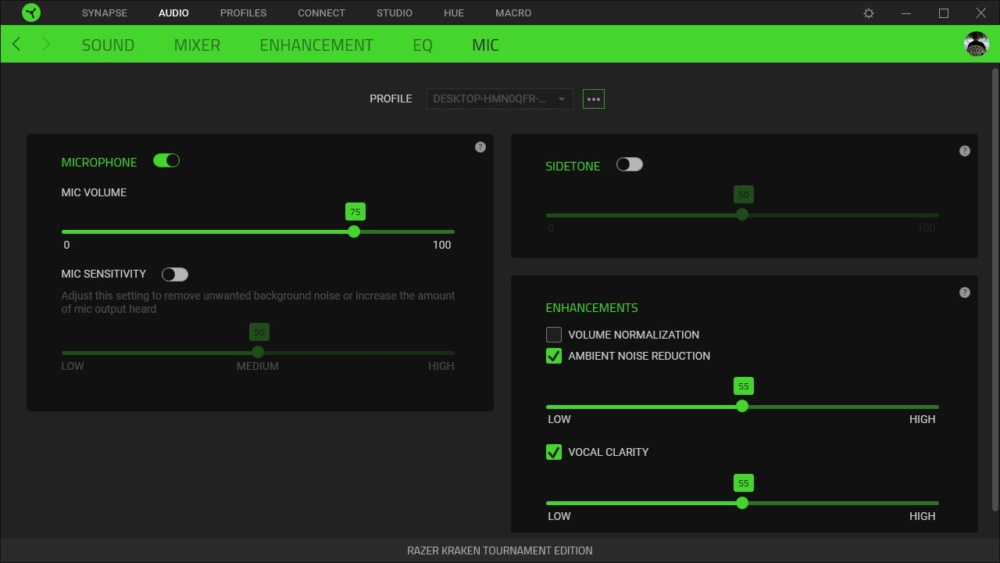
Task: Enable the Mic Sensitivity toggle
Action: pyautogui.click(x=175, y=274)
